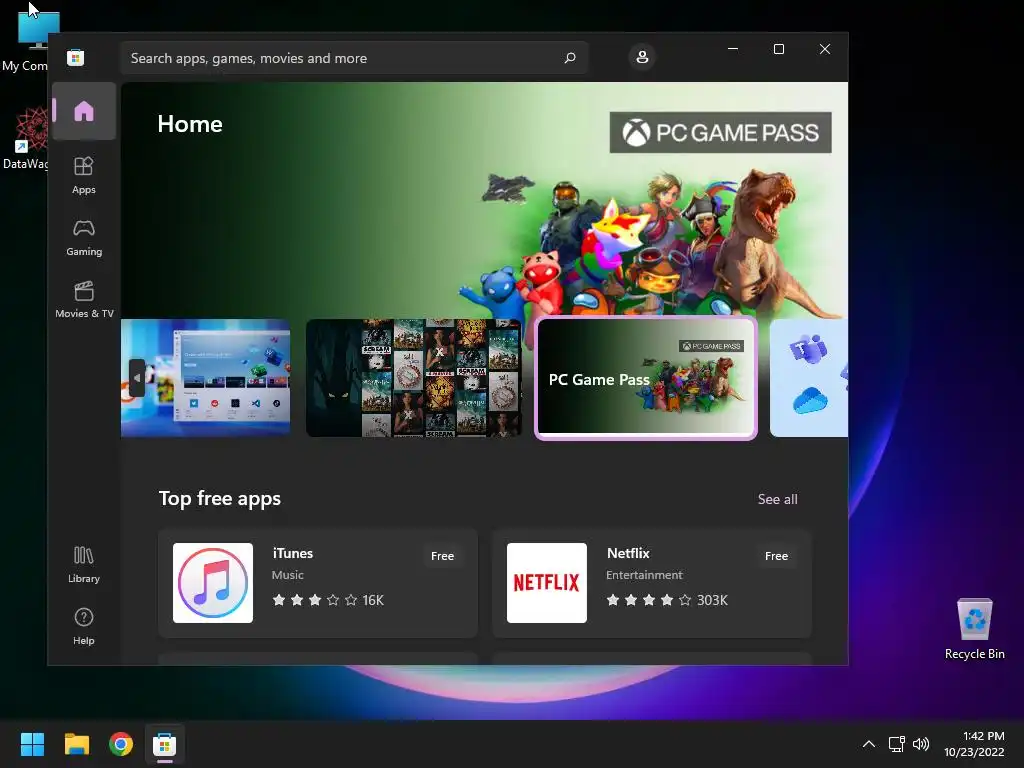The width and height of the screenshot is (1024, 768).
Task: Open the Netflix app title
Action: click(628, 553)
